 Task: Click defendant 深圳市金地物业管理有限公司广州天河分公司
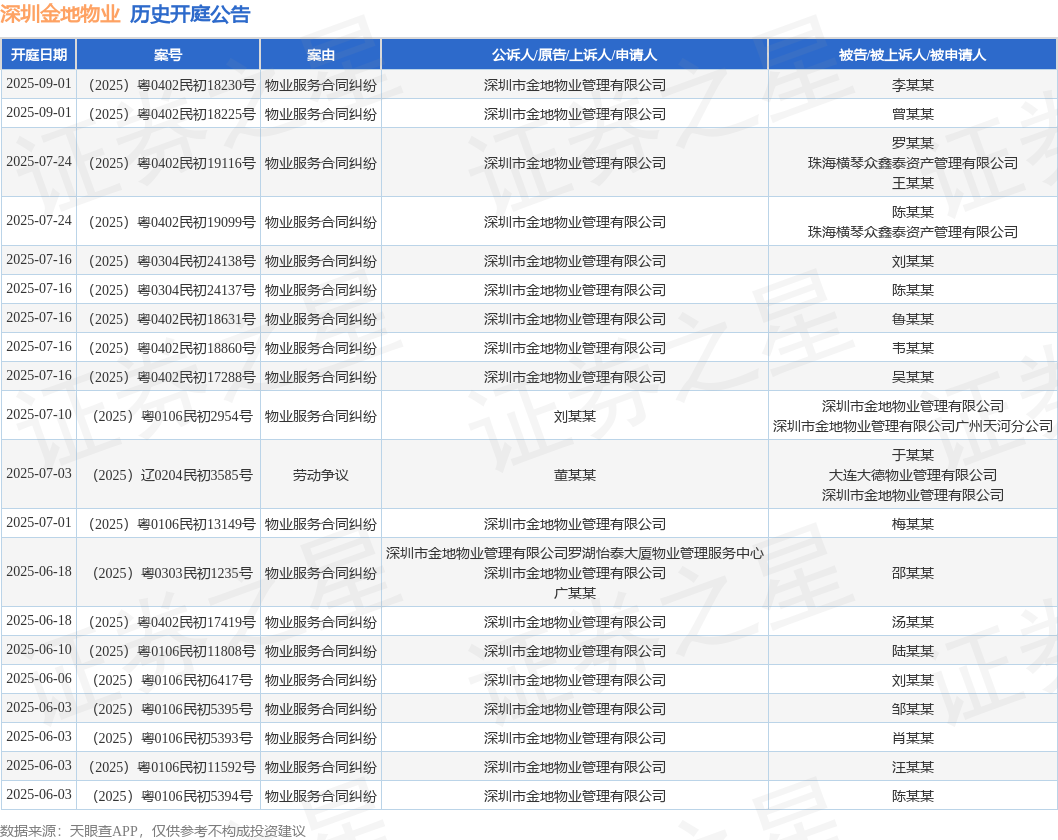[x=912, y=426]
